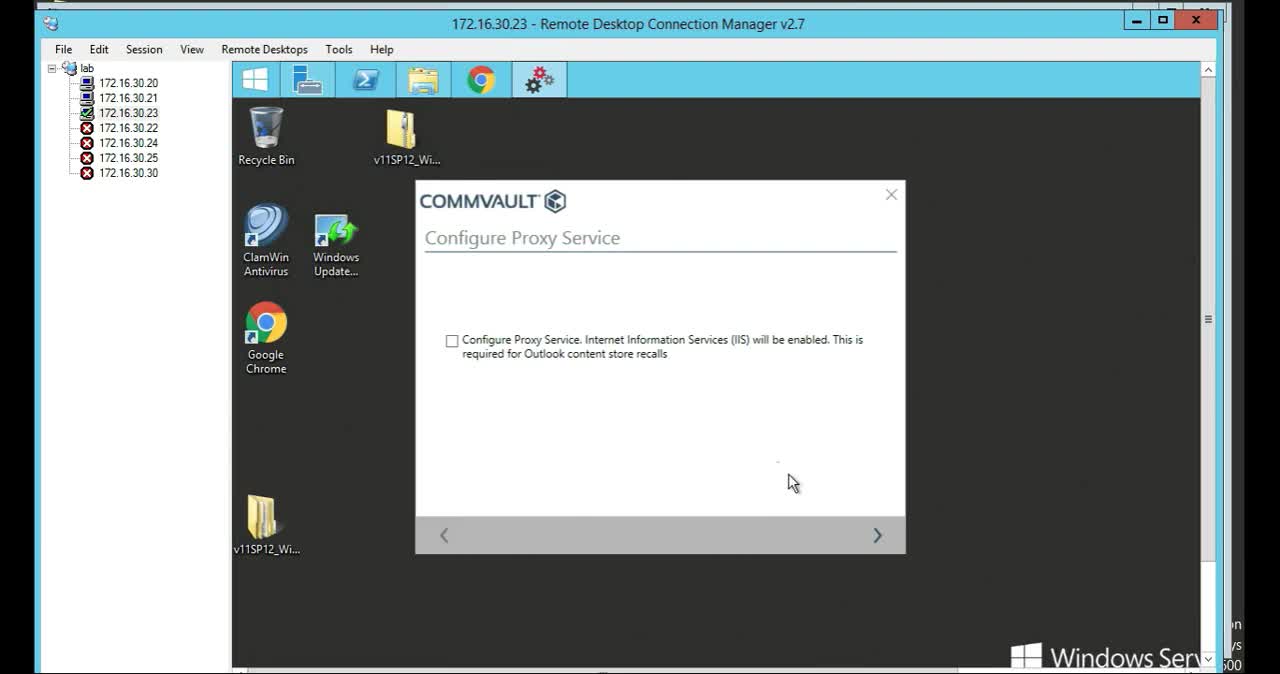Select the connected server 172.16.30.23

pos(127,113)
